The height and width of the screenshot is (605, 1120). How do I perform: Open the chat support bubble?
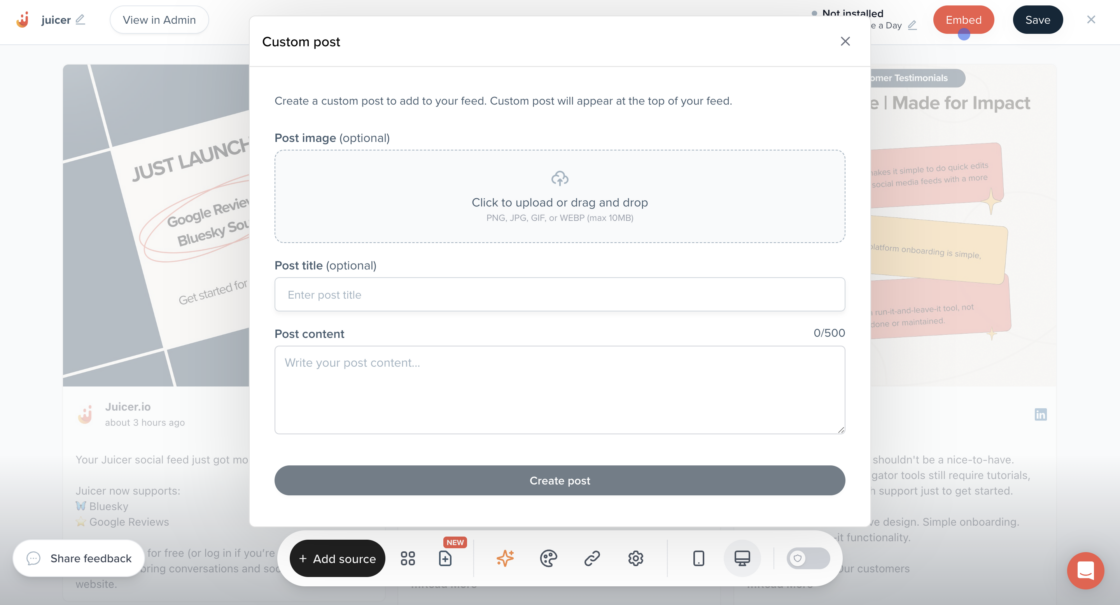(x=1085, y=571)
